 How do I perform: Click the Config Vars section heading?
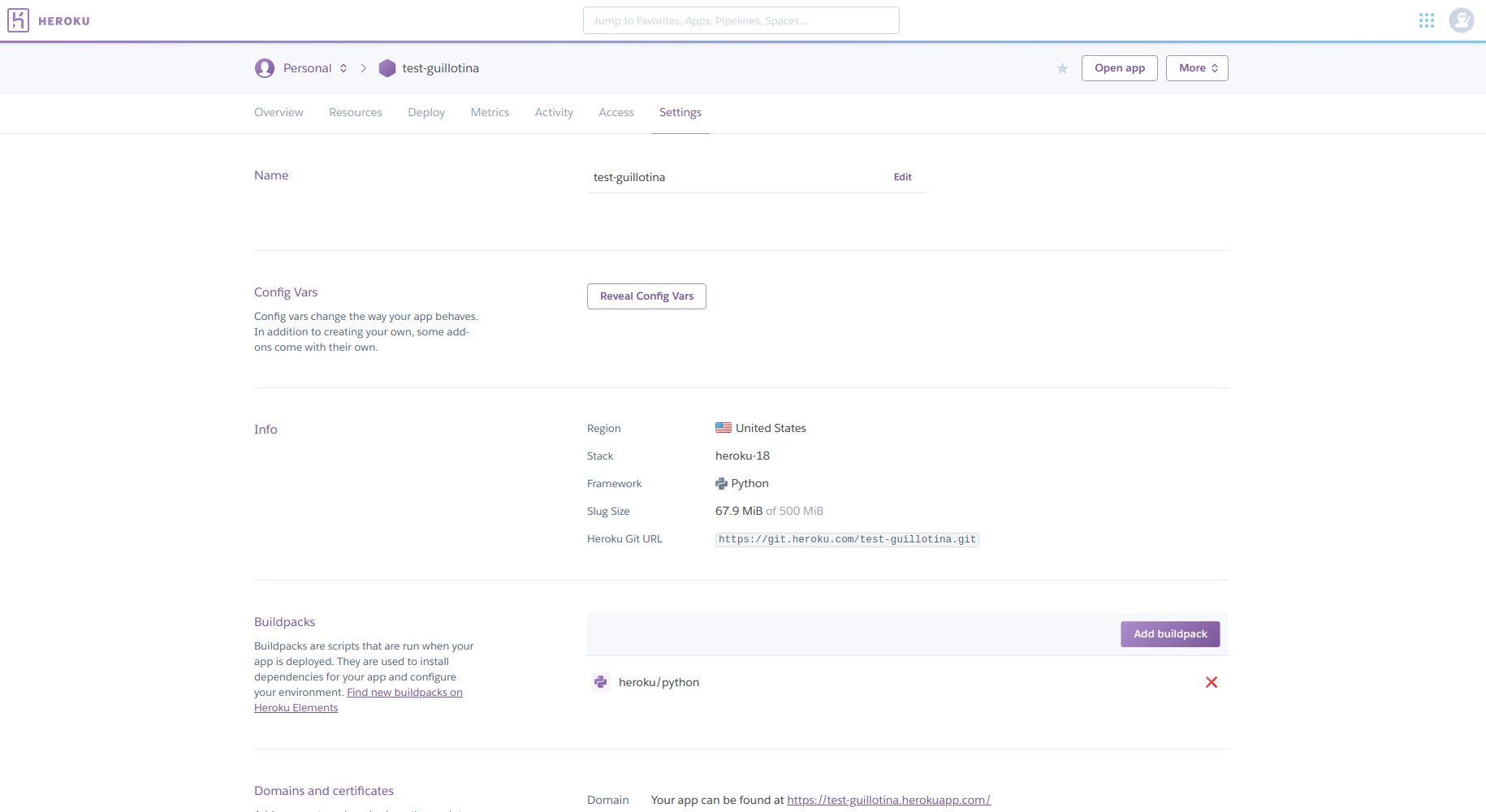(286, 292)
